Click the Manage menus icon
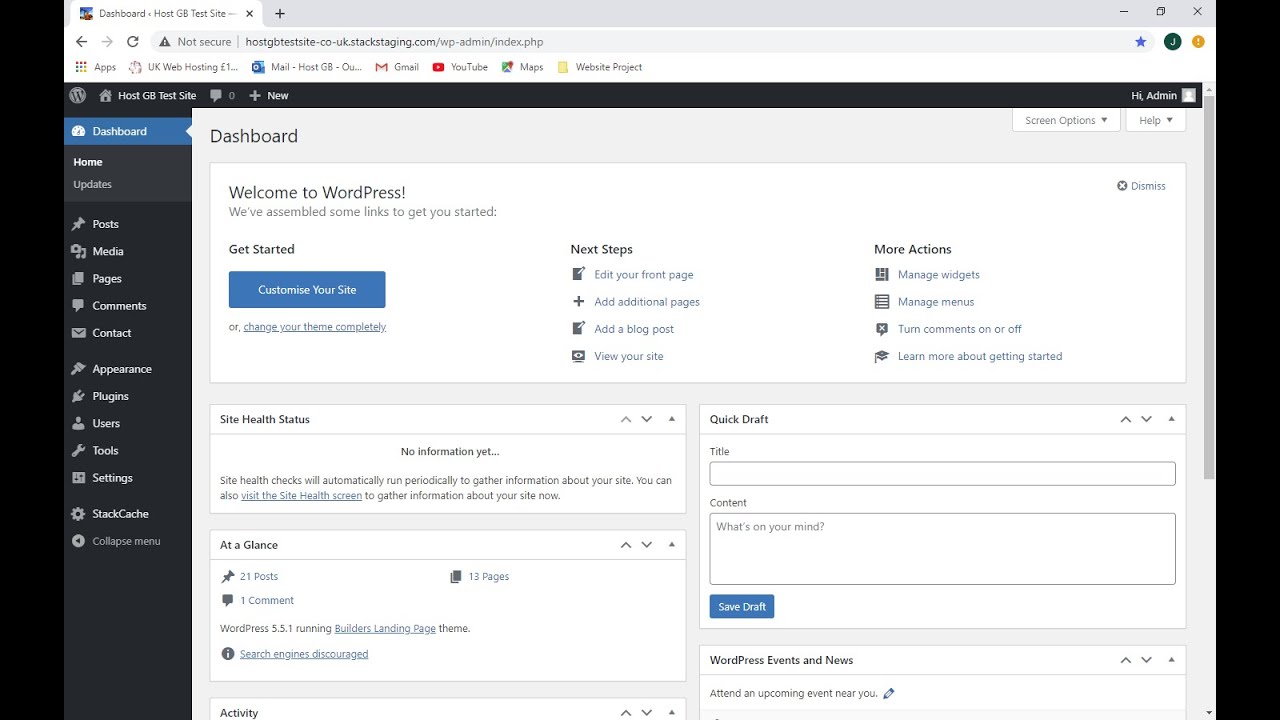The width and height of the screenshot is (1280, 720). [x=881, y=301]
